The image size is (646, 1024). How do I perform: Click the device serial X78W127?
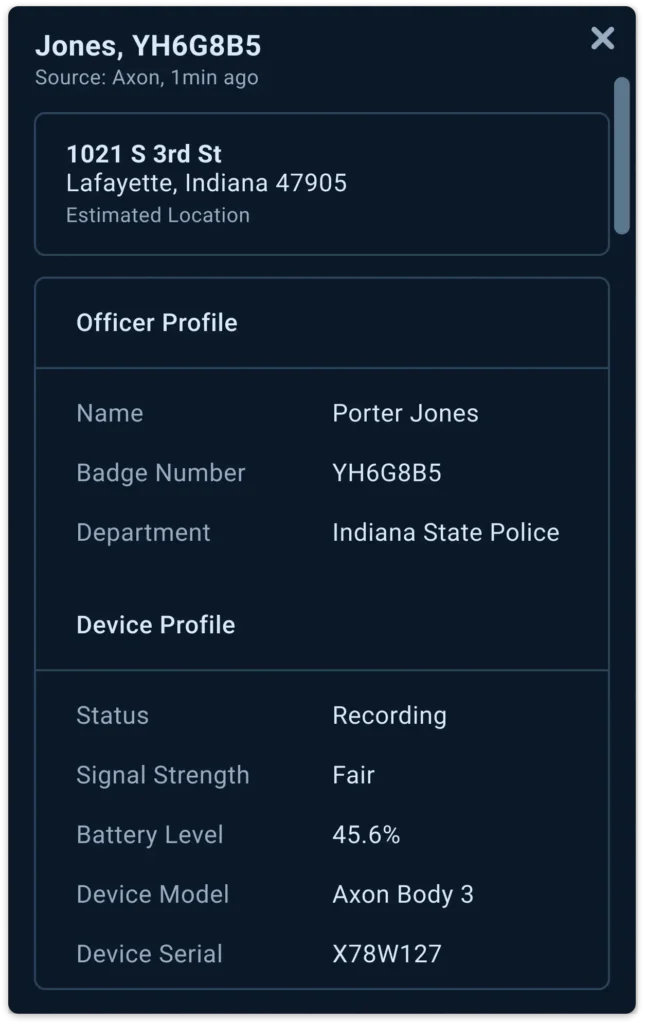tap(387, 953)
